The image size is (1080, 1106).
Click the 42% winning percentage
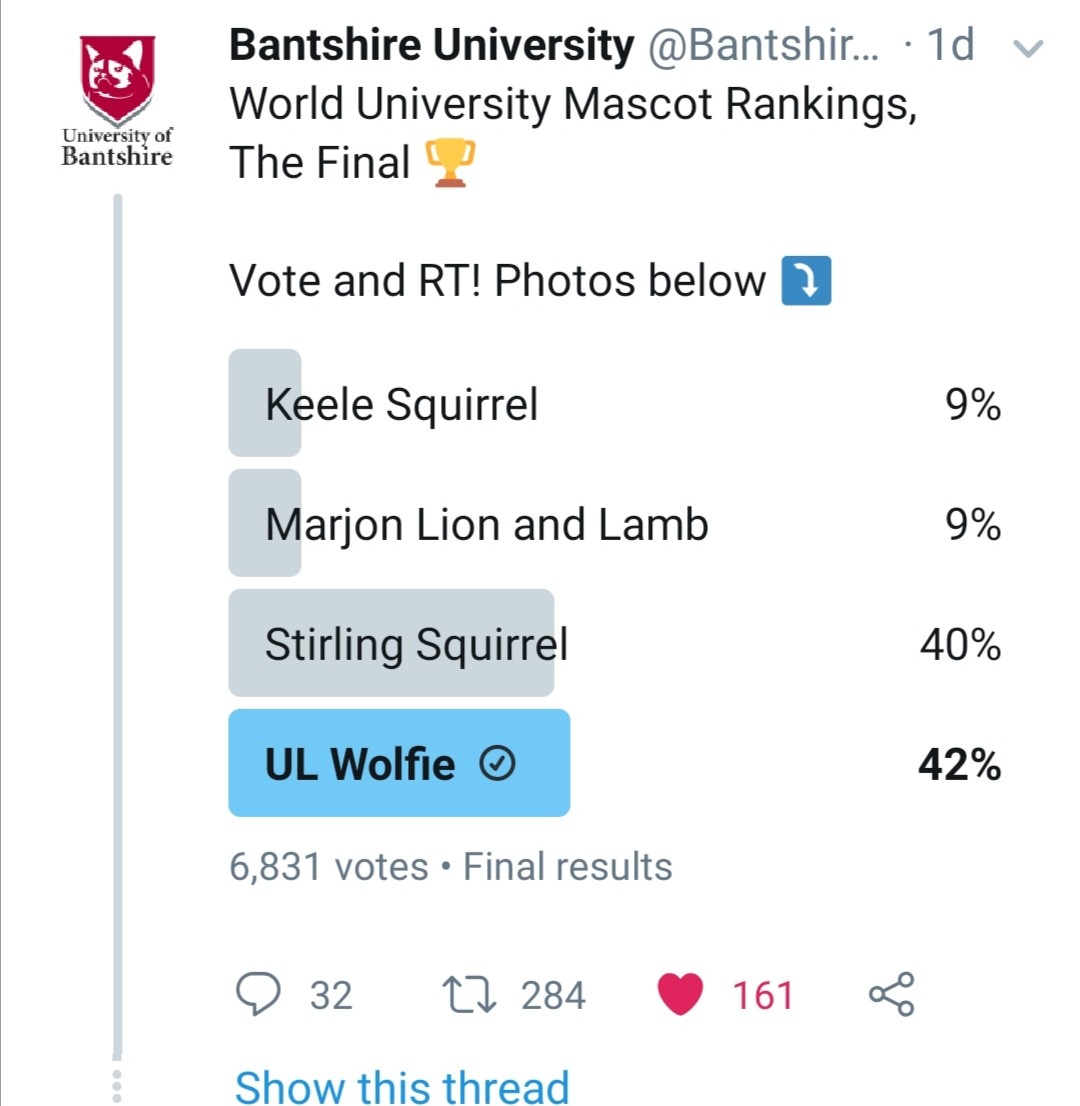point(959,765)
